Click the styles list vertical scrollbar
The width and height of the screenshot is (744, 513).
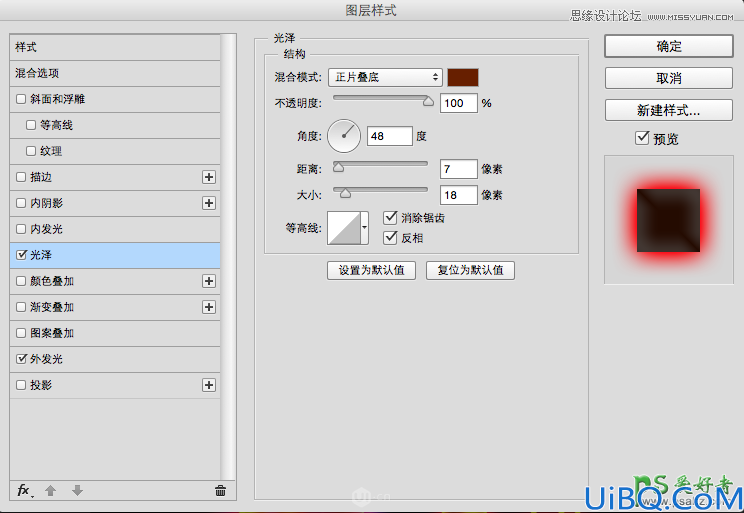(228, 257)
